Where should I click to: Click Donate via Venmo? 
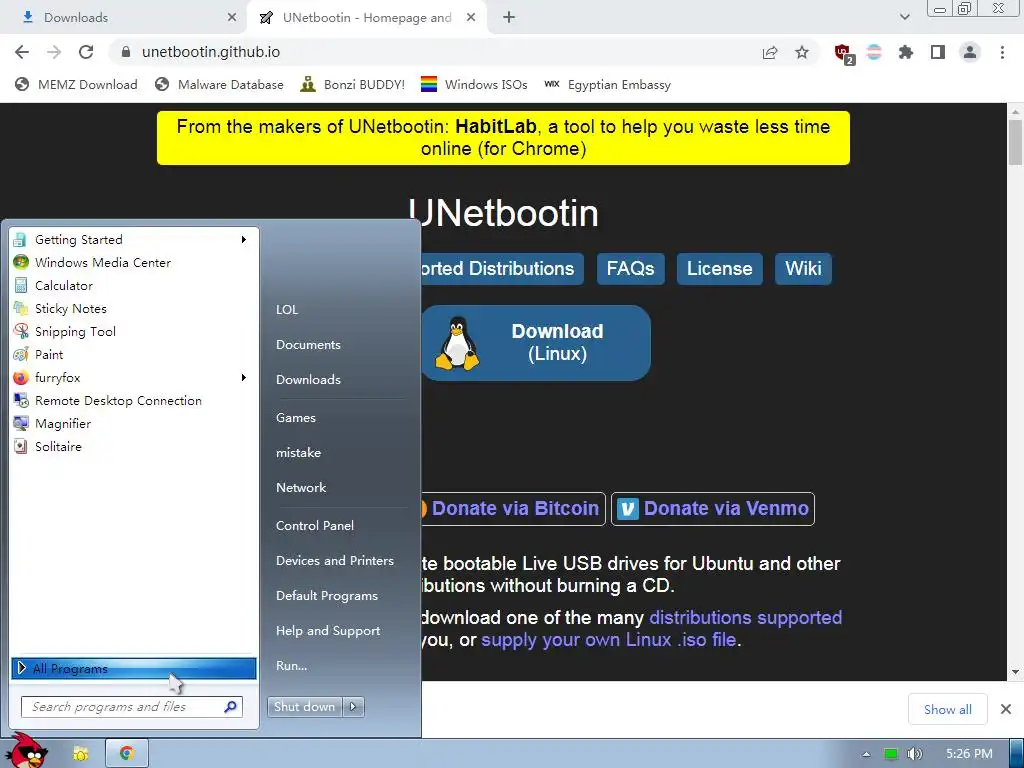click(x=712, y=509)
